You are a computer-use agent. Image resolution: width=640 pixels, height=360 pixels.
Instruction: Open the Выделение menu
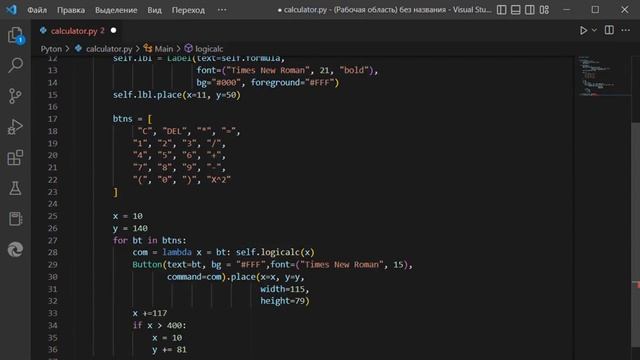116,10
